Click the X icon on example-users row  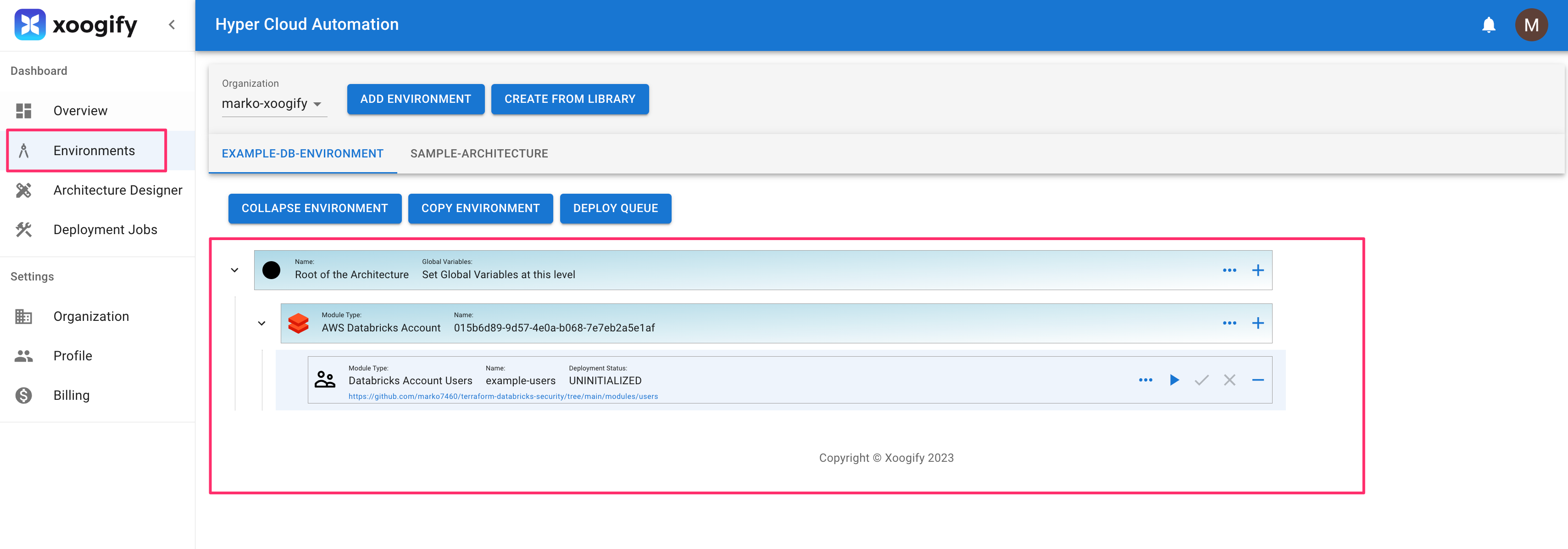[x=1229, y=380]
